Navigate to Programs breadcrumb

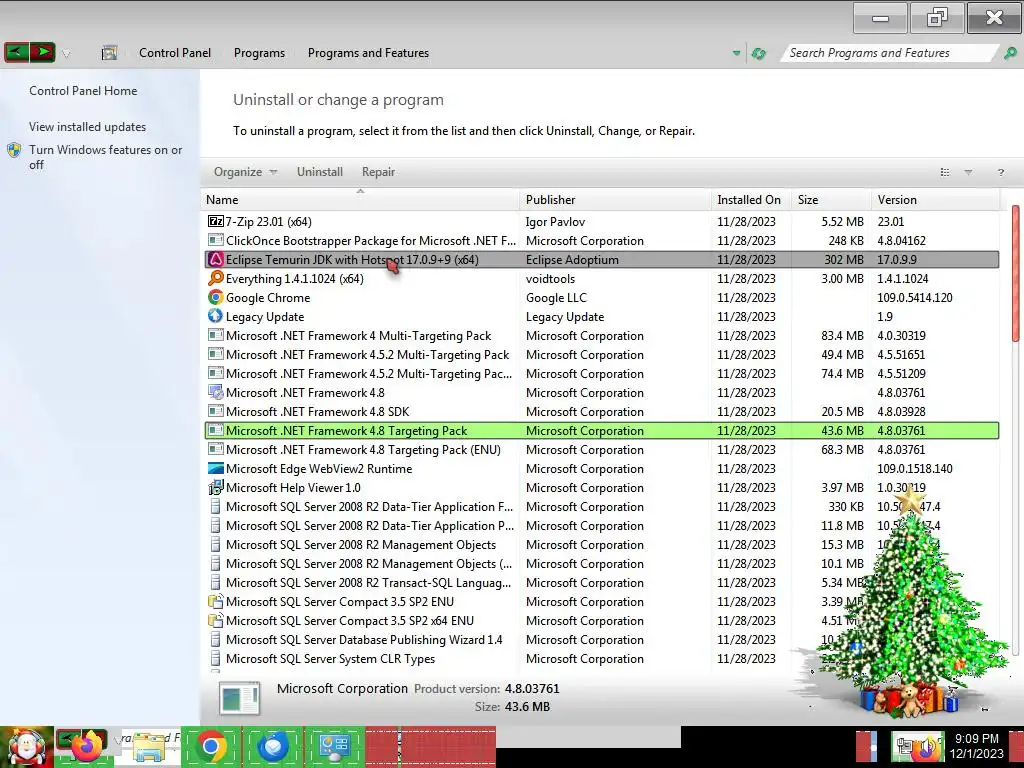[259, 53]
